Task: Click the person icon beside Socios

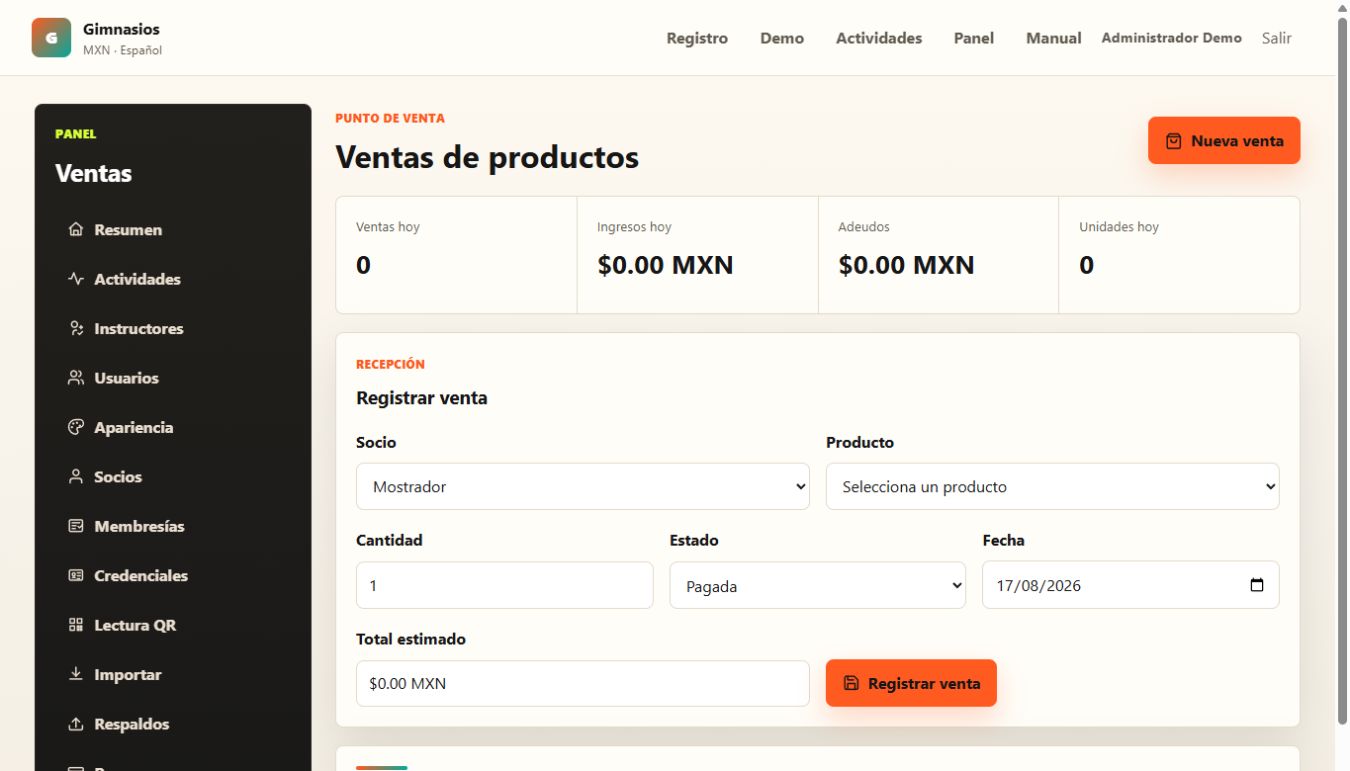Action: (x=76, y=477)
